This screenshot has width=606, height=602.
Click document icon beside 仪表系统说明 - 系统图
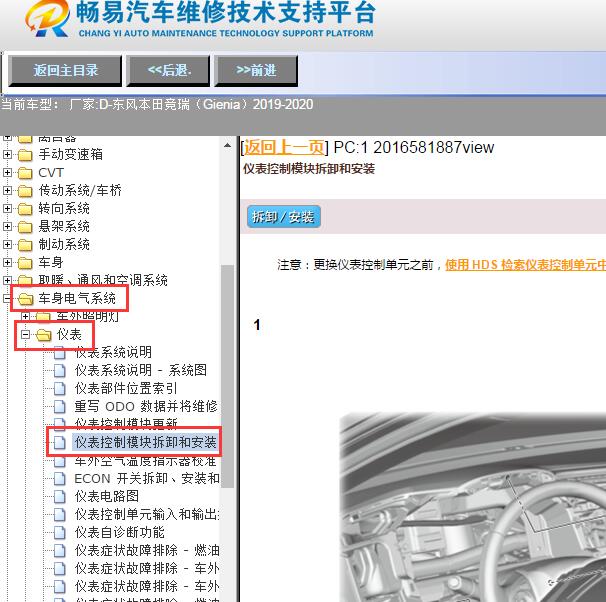pyautogui.click(x=59, y=371)
